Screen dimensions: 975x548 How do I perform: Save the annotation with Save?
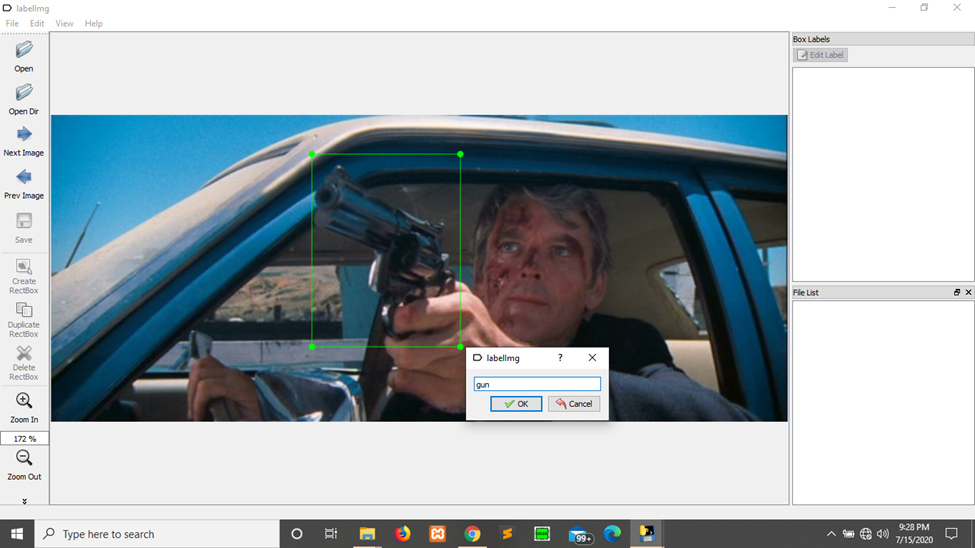pyautogui.click(x=24, y=228)
